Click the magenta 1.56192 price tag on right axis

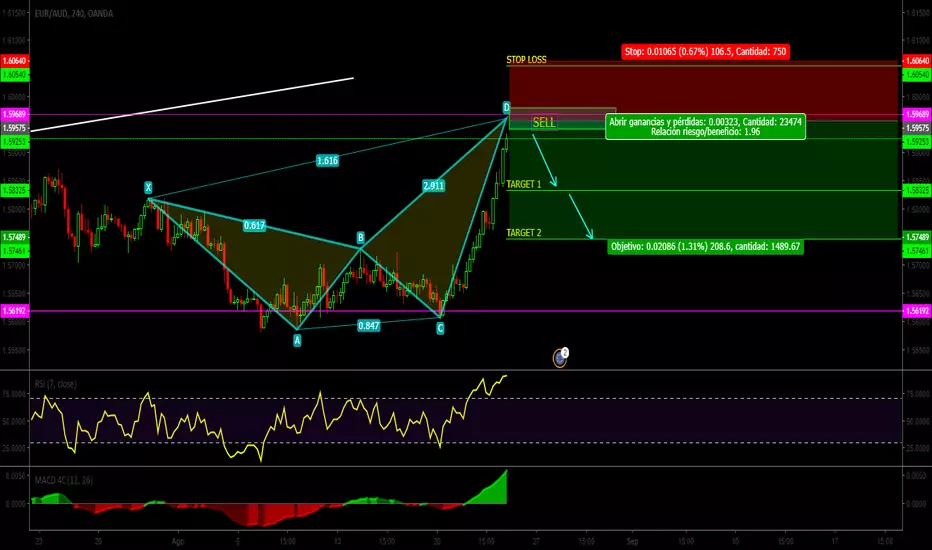pos(917,310)
